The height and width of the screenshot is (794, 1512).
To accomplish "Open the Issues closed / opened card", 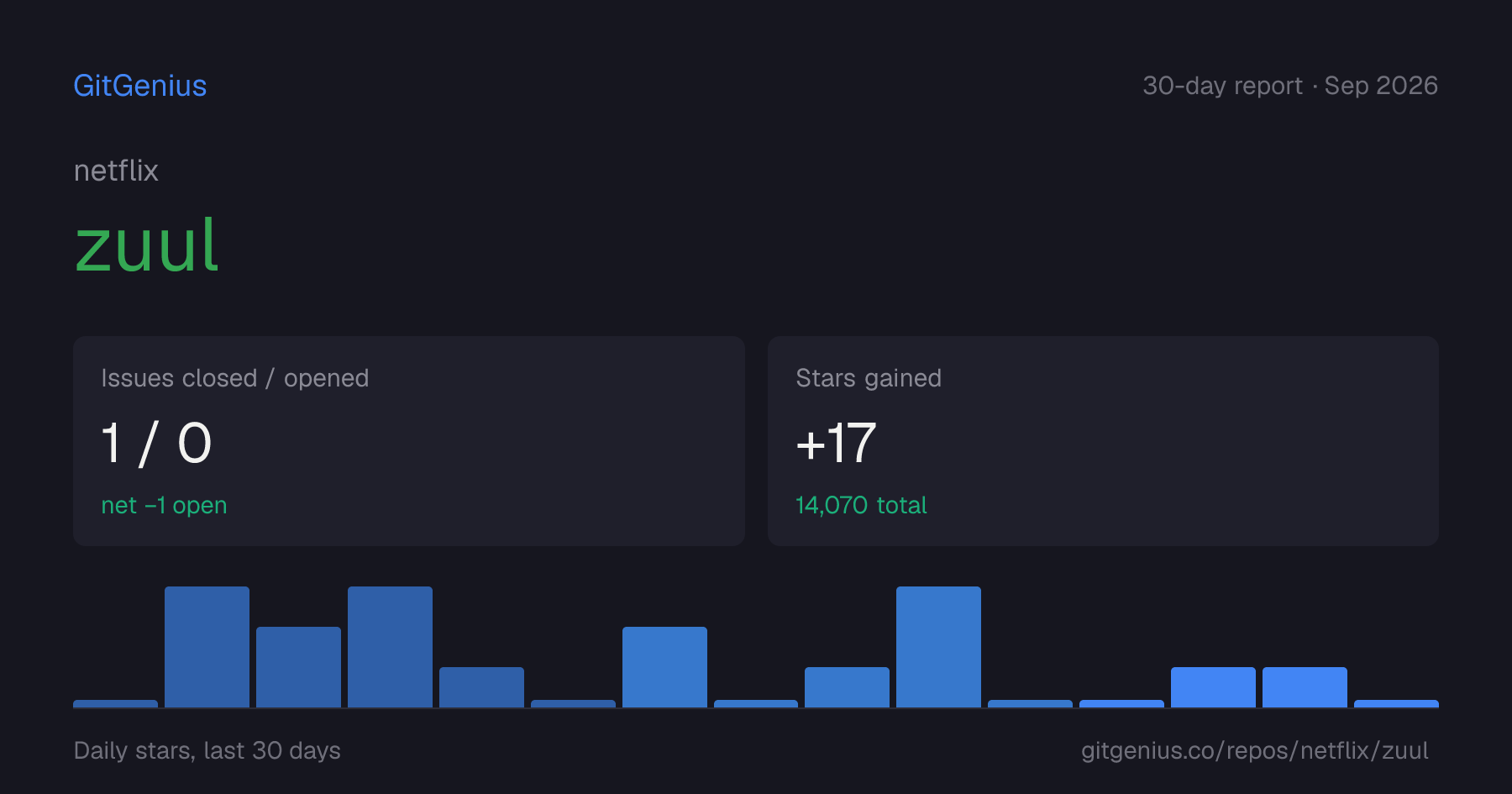I will (x=409, y=441).
